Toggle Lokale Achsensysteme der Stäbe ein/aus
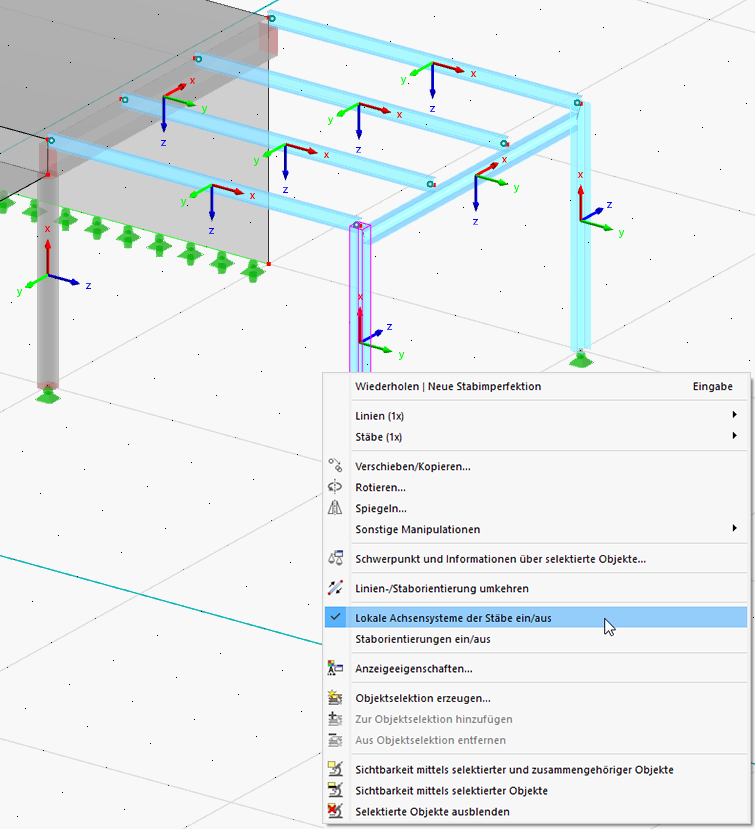The height and width of the screenshot is (829, 755). (453, 618)
